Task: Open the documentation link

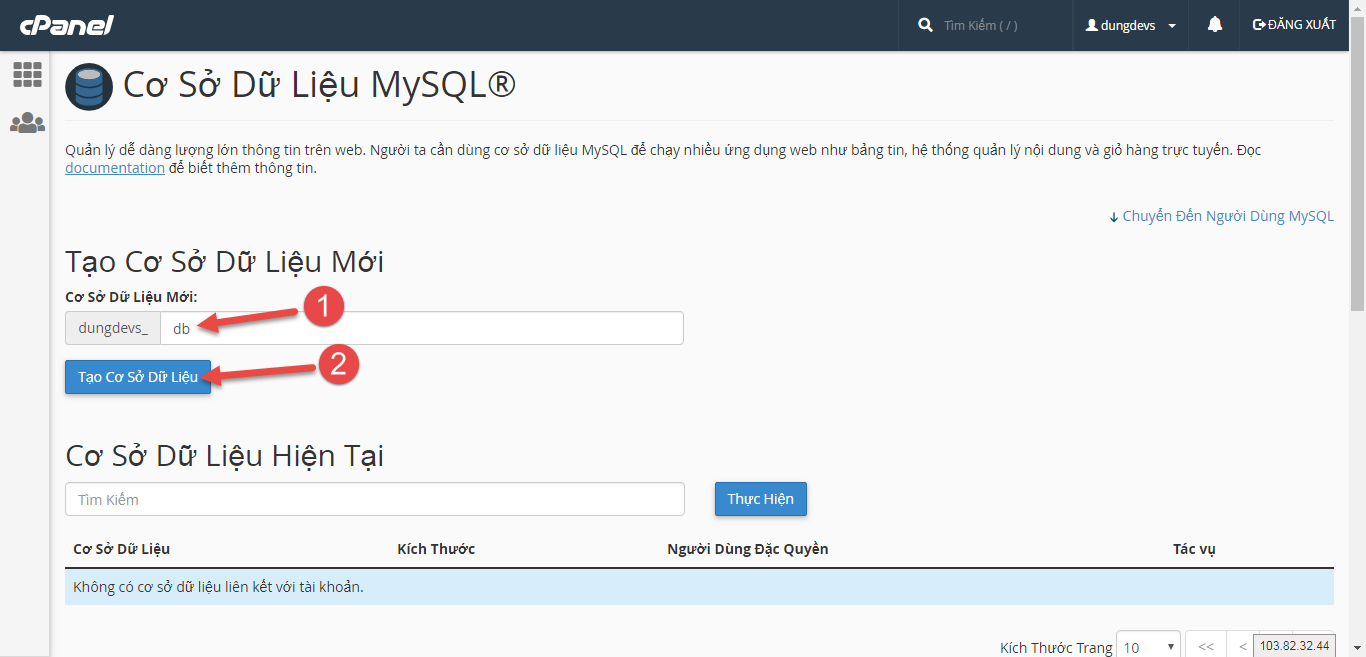Action: coord(115,168)
